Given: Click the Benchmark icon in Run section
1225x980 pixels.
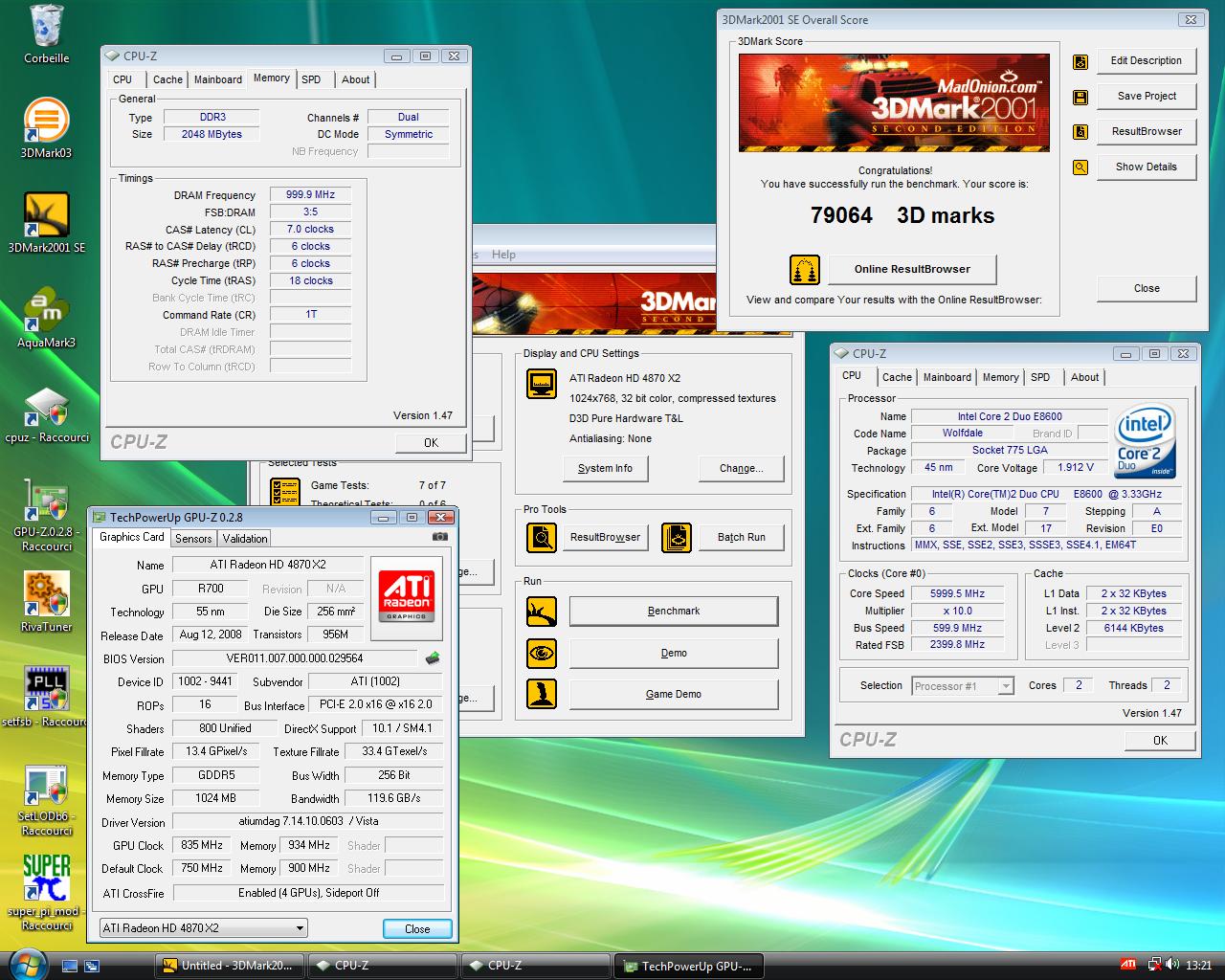Looking at the screenshot, I should point(542,612).
